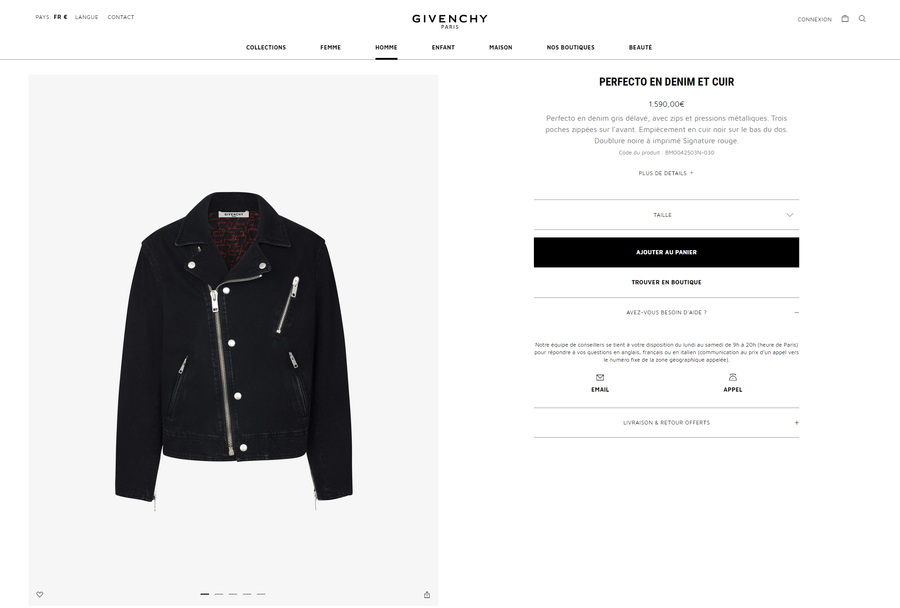
Task: Open the shopping bag icon
Action: pyautogui.click(x=845, y=18)
